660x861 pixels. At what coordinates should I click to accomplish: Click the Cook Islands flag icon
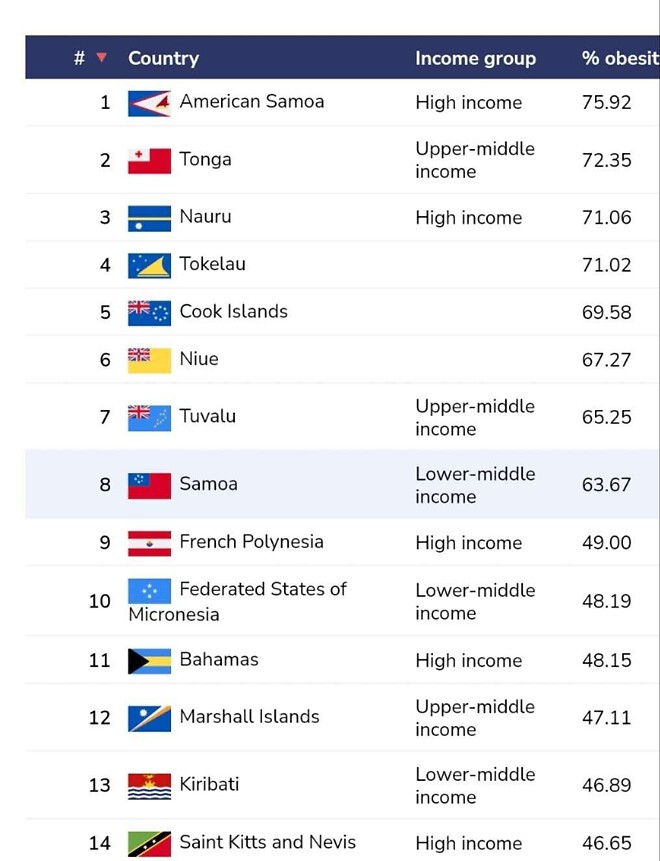coord(149,313)
